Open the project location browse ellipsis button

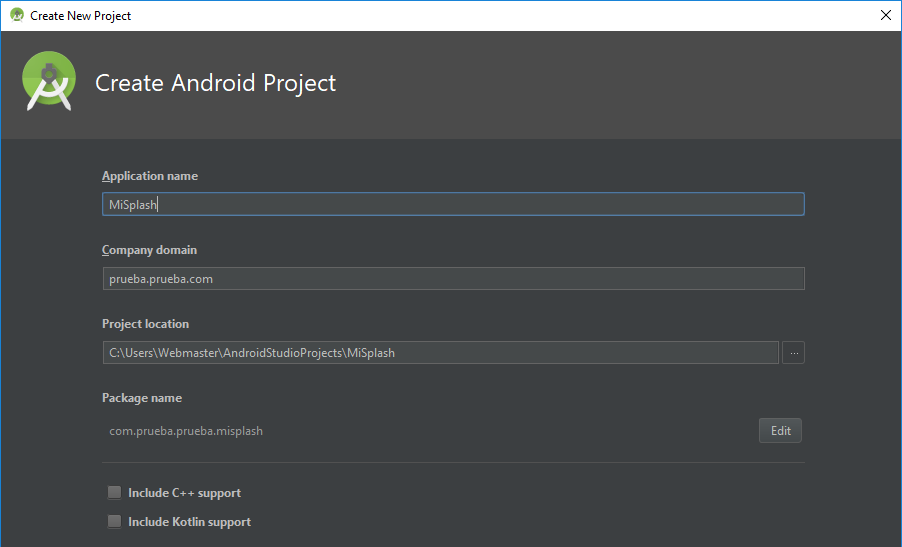(793, 353)
